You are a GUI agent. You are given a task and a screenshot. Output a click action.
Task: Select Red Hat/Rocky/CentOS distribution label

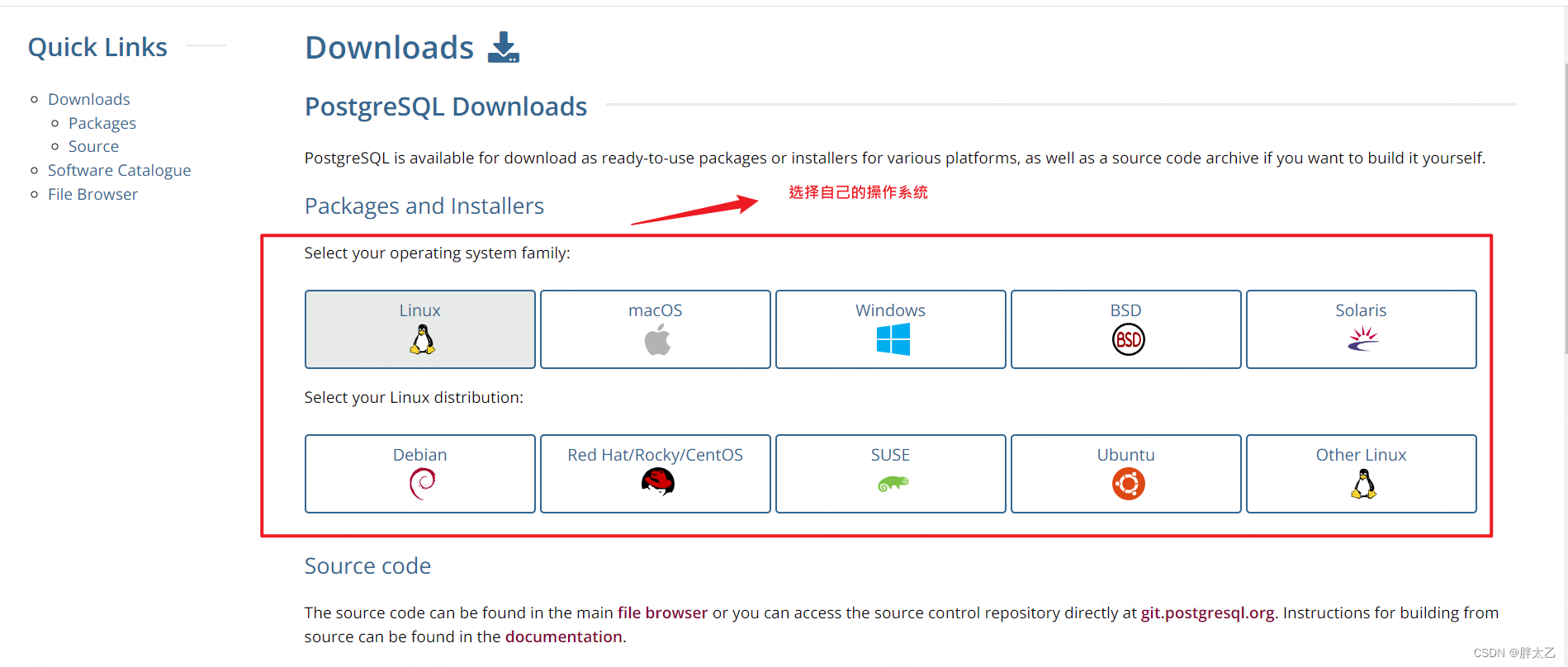point(655,455)
